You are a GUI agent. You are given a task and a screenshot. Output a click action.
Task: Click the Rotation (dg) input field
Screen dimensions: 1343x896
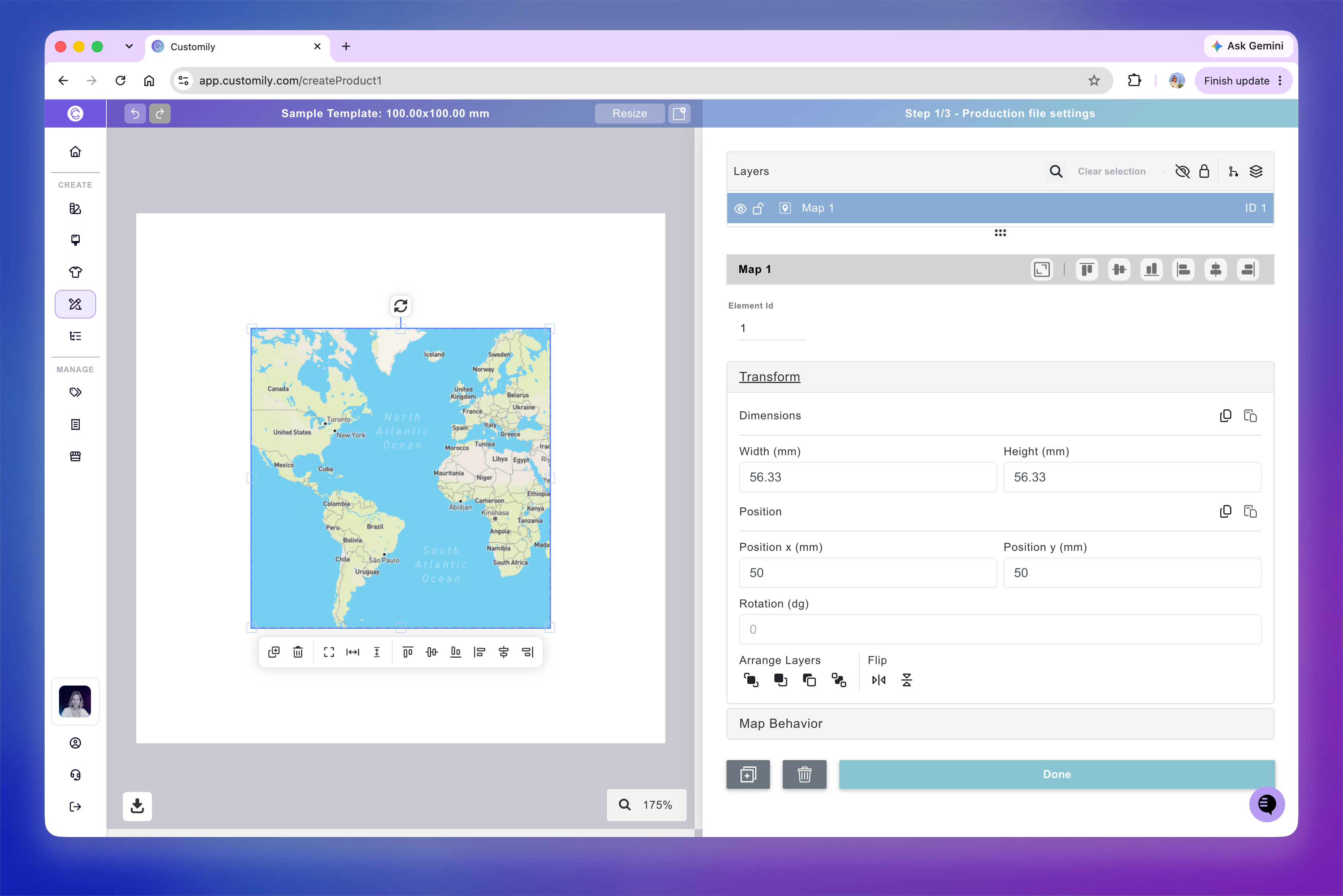click(x=1000, y=629)
